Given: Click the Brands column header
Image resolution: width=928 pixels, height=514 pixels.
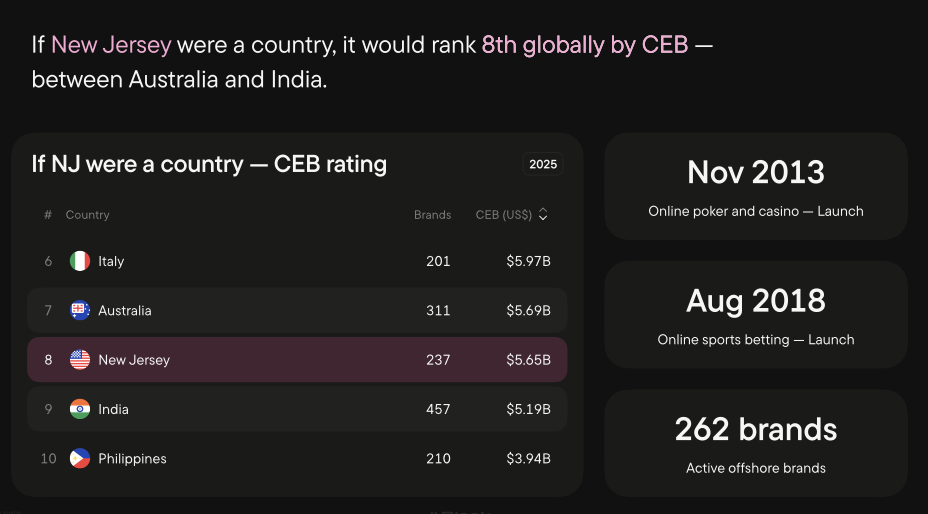Looking at the screenshot, I should pyautogui.click(x=432, y=215).
